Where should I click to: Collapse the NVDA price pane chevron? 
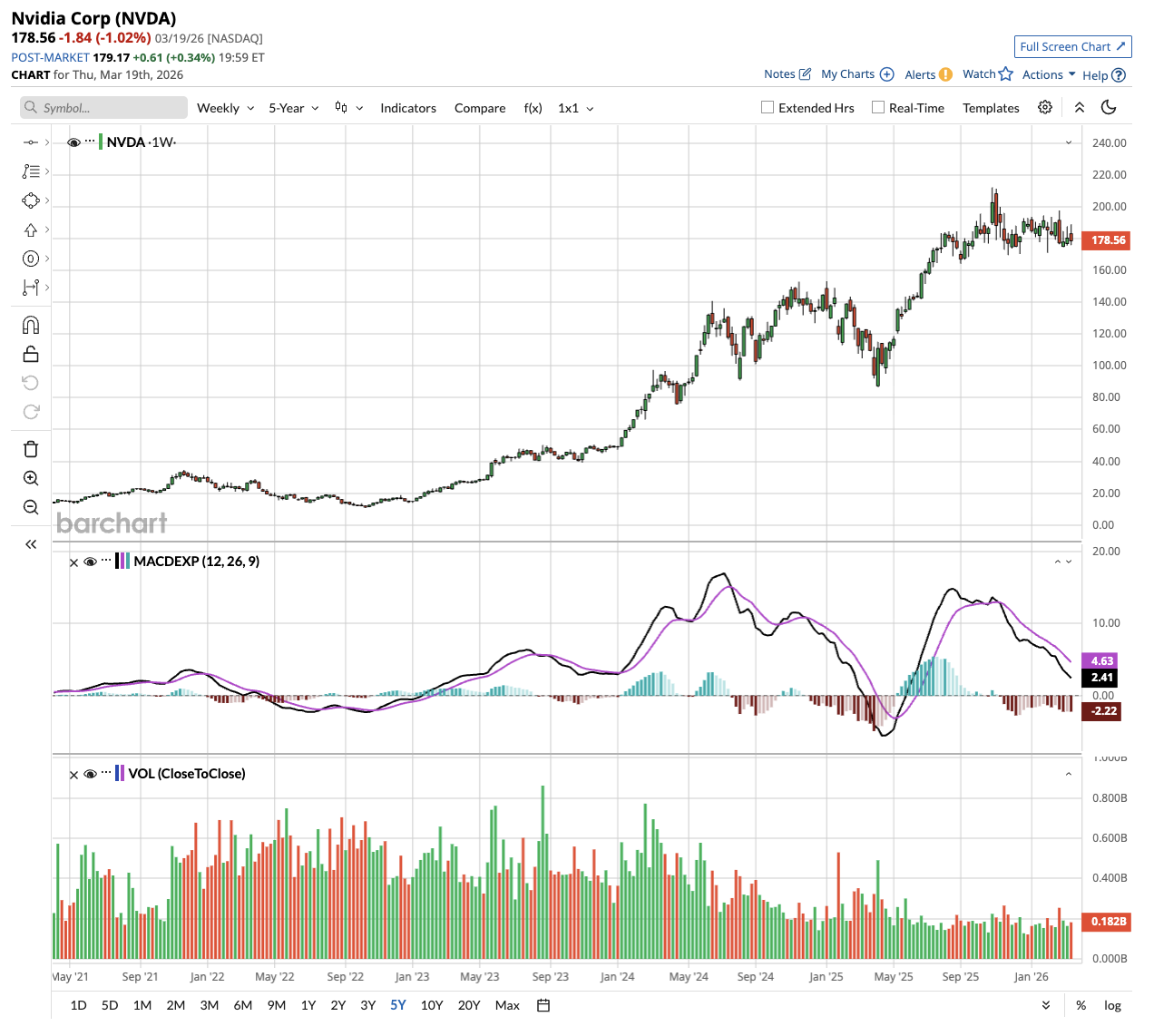pos(1069,142)
